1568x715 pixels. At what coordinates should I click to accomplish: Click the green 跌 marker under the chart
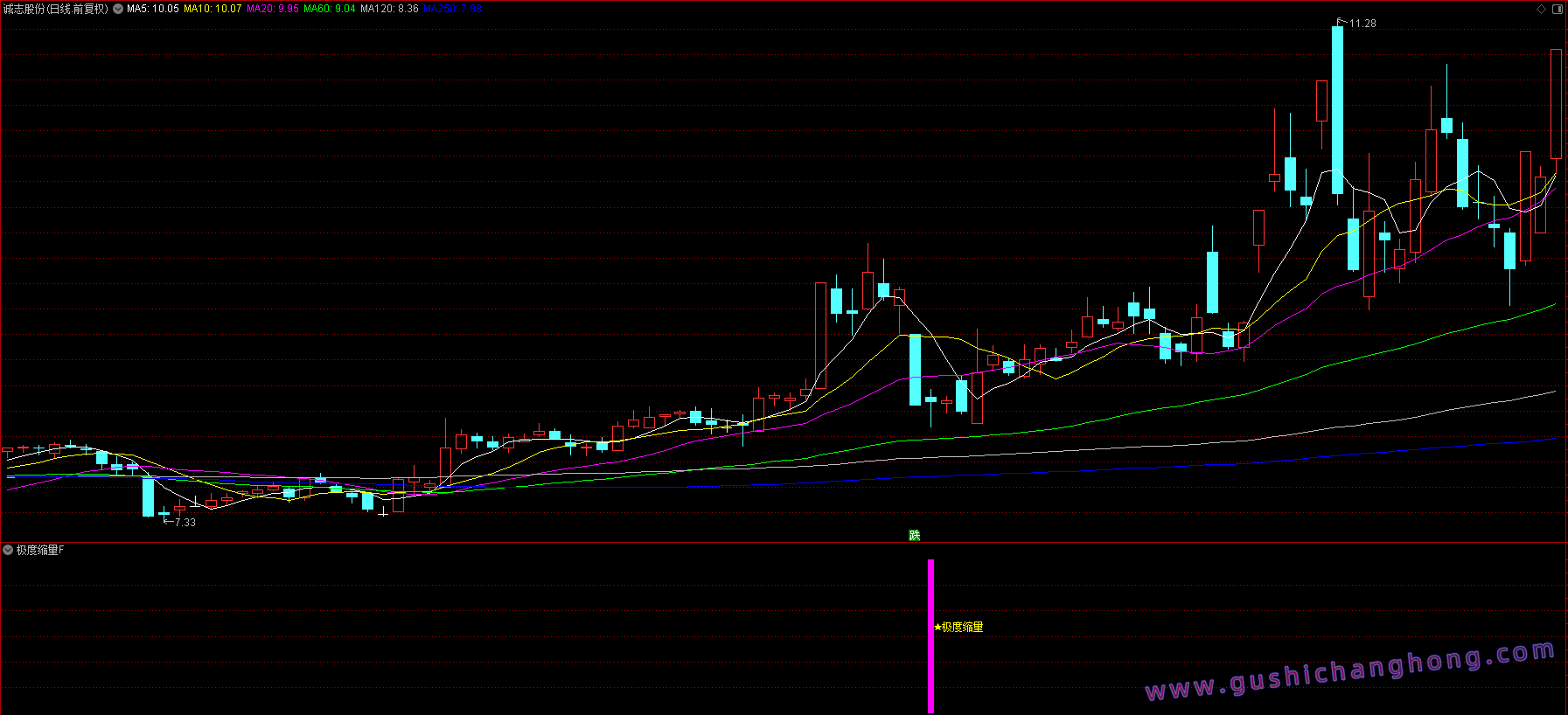(915, 535)
